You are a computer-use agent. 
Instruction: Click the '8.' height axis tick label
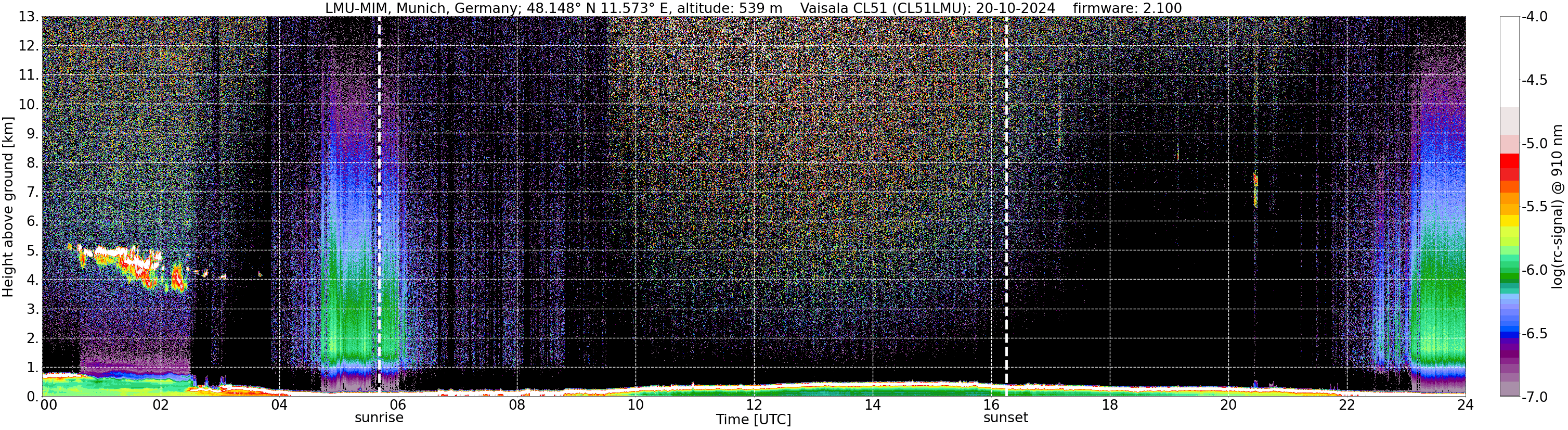click(33, 162)
